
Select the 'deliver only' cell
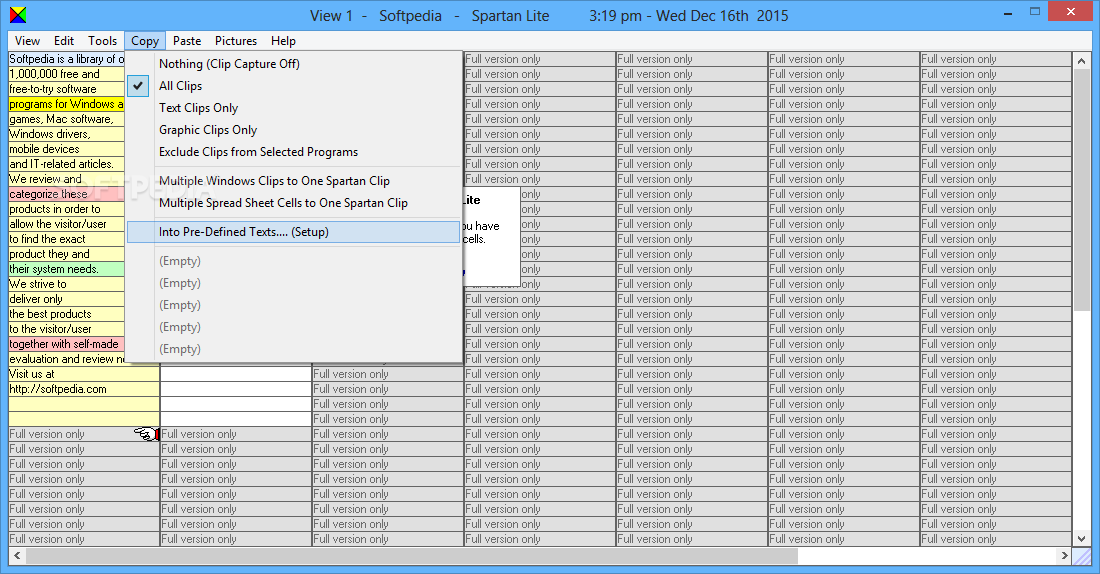(x=67, y=299)
